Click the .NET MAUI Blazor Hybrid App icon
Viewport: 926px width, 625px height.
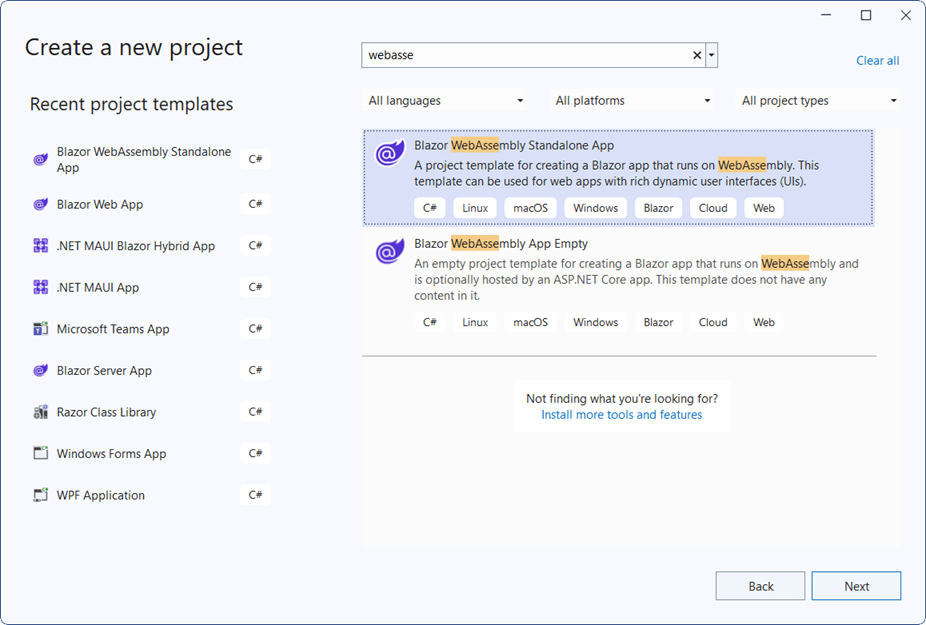pos(40,245)
